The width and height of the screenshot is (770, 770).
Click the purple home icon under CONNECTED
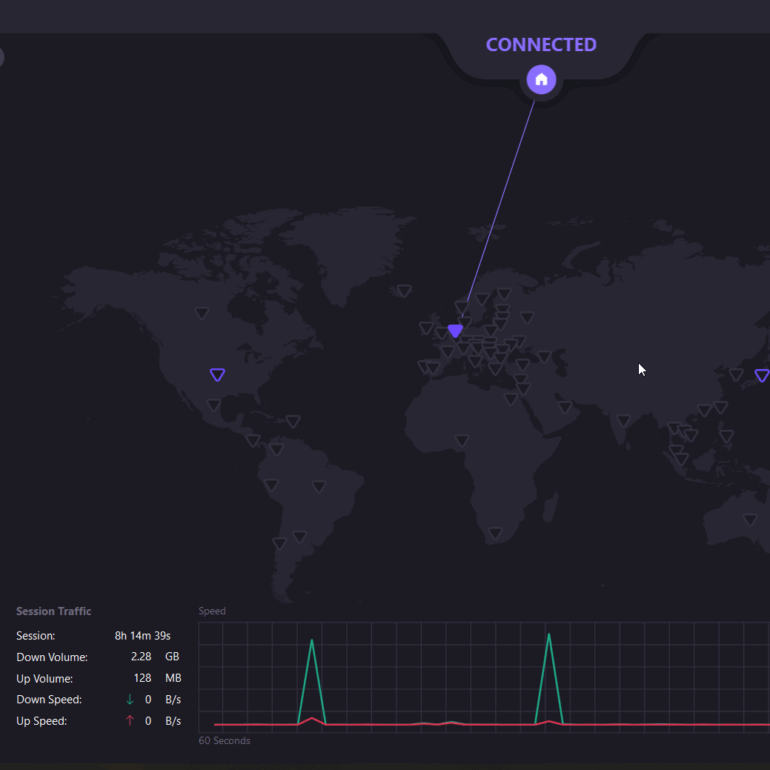pyautogui.click(x=541, y=80)
